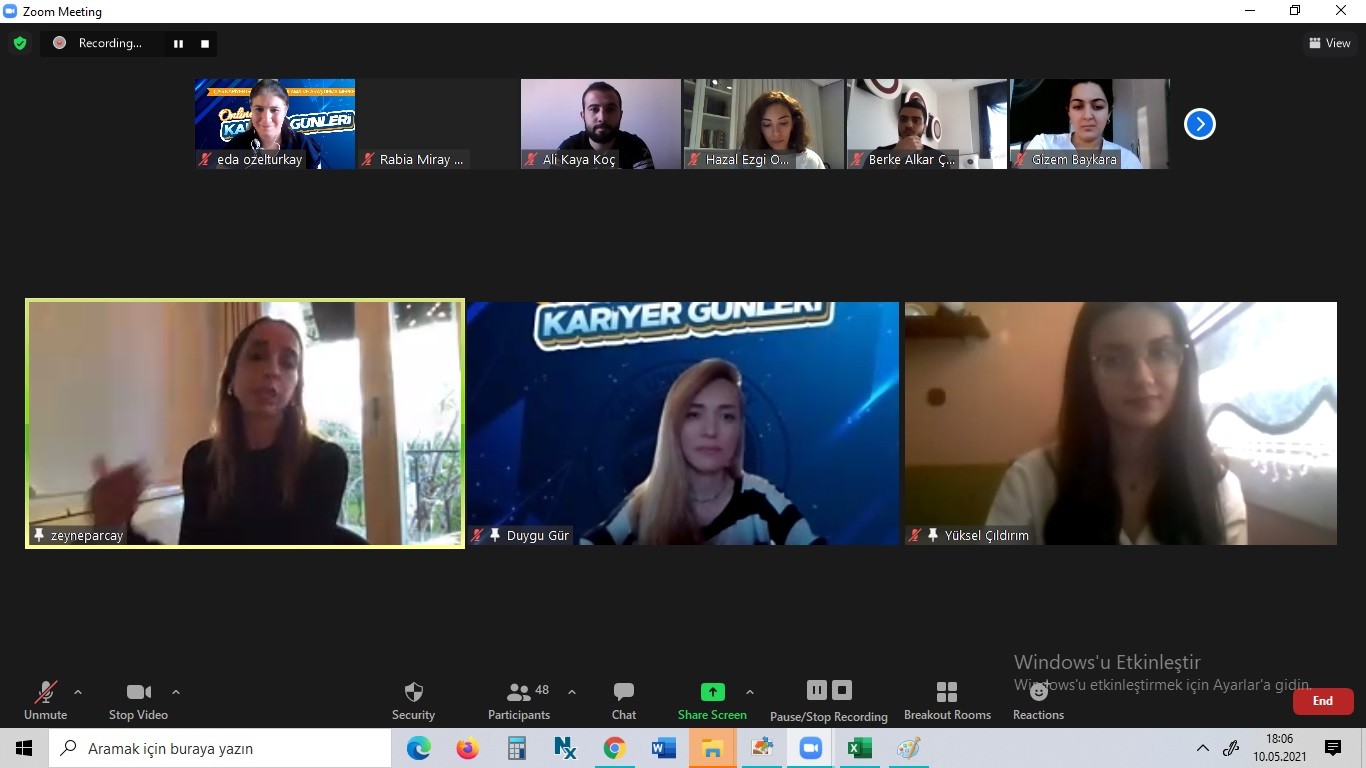This screenshot has width=1366, height=768.
Task: Open the Windows notification center
Action: tap(1333, 748)
